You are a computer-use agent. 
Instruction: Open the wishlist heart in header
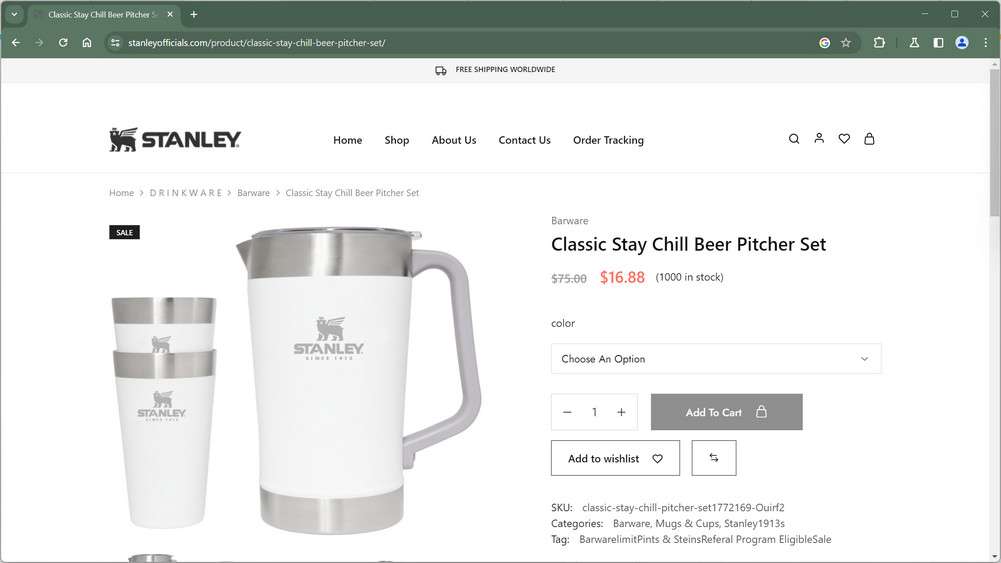(844, 139)
